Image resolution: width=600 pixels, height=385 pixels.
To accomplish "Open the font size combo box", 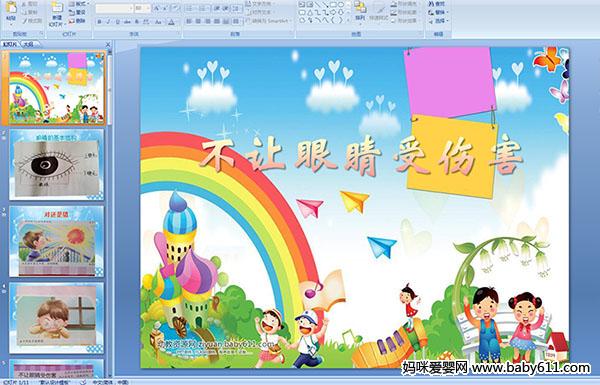I will point(142,8).
